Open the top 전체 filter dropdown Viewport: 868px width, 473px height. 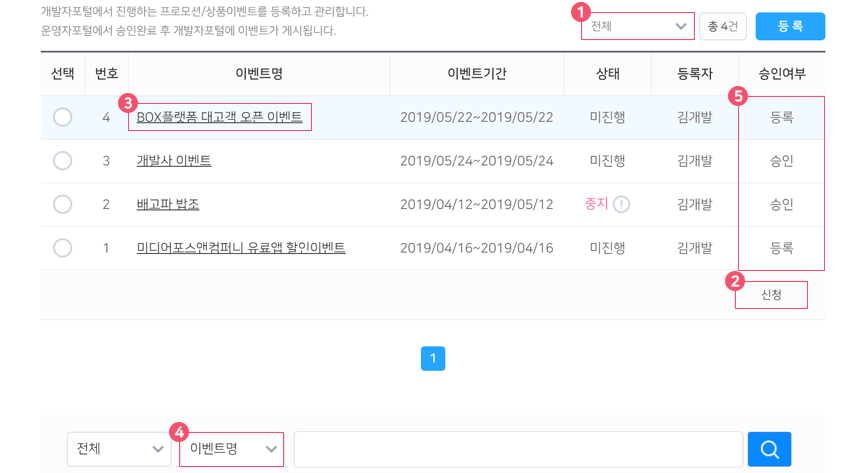click(x=638, y=26)
